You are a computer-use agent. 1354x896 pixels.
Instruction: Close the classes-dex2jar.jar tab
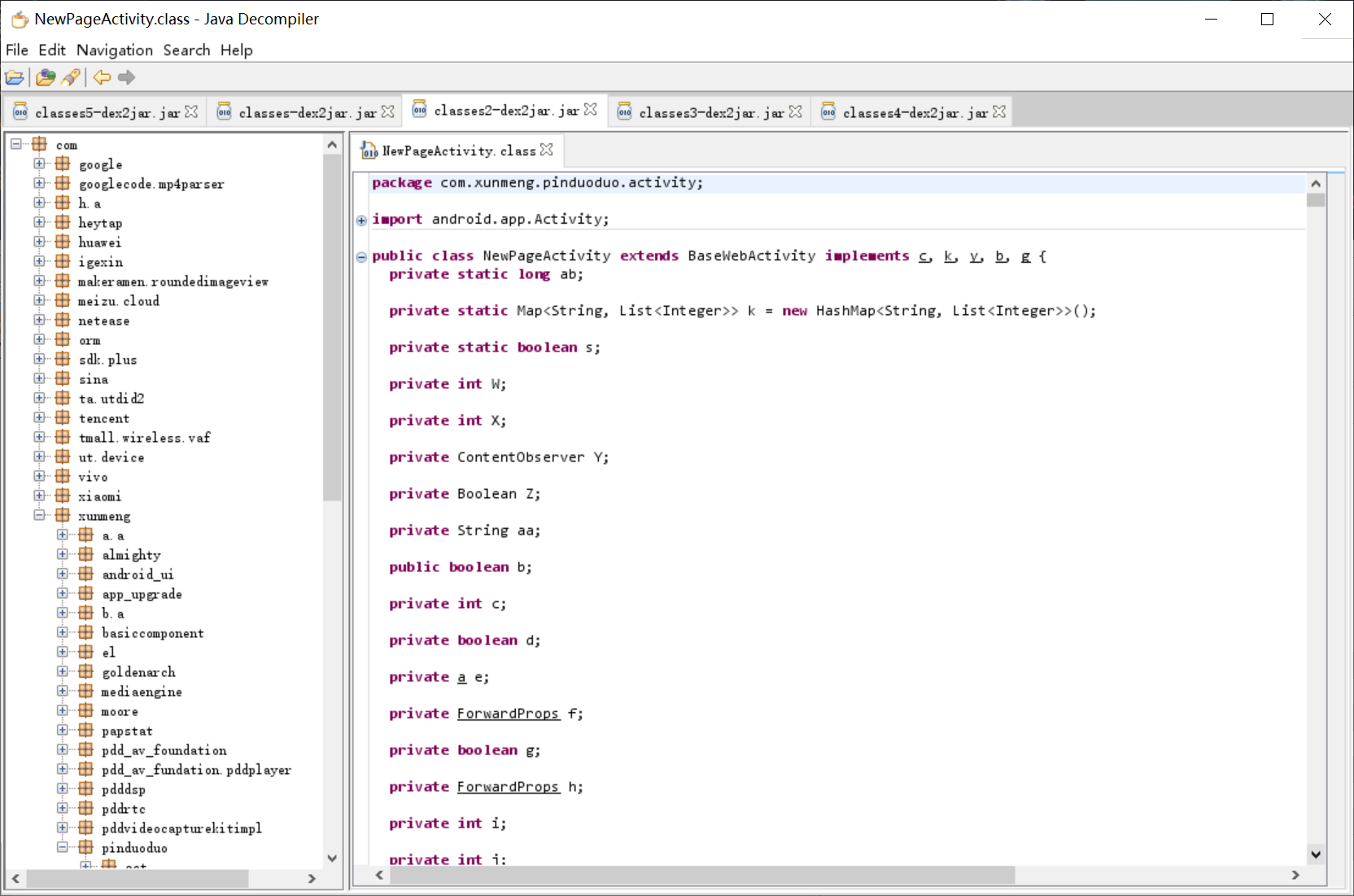388,111
